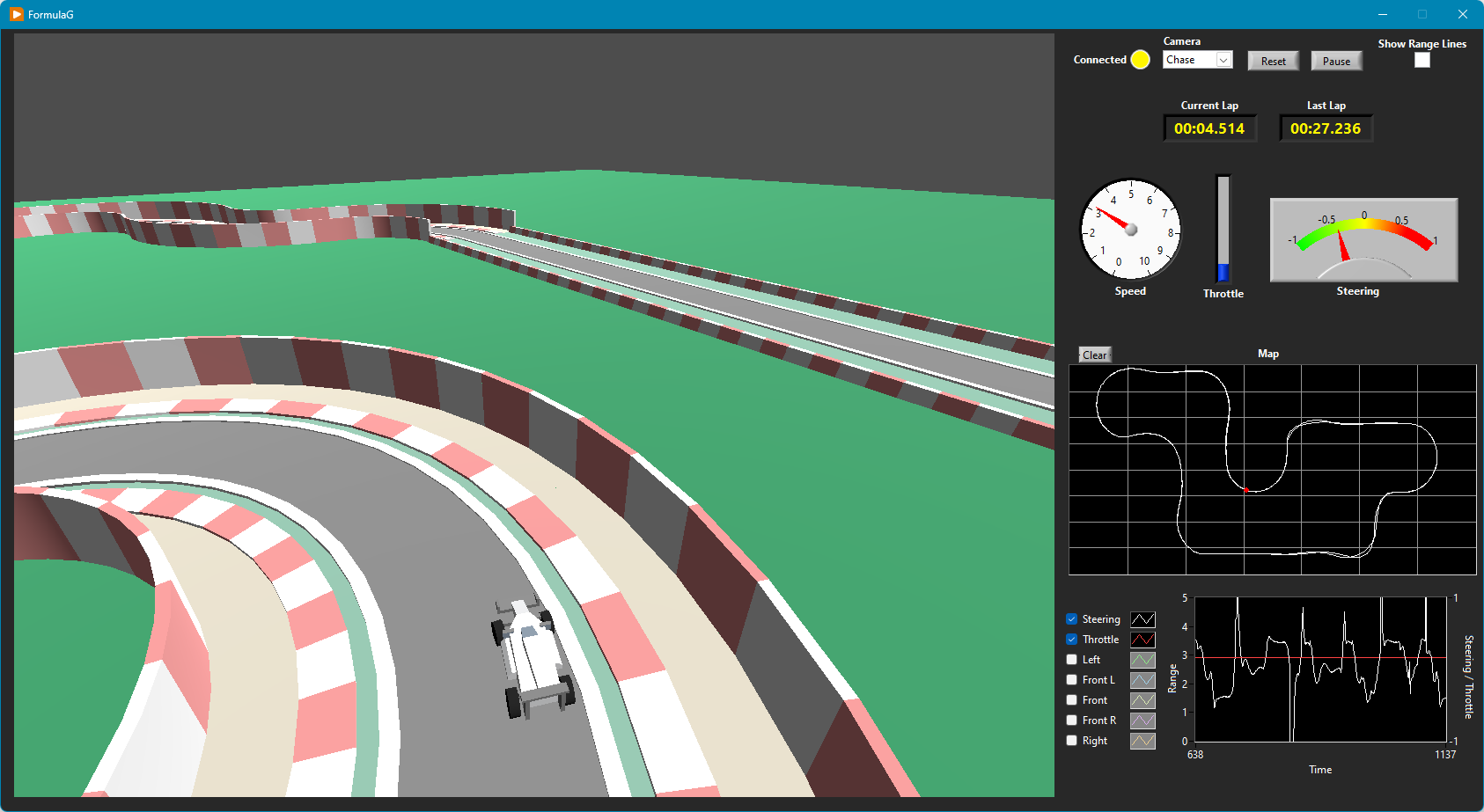
Task: Click the Throttle level slider
Action: (x=1222, y=229)
